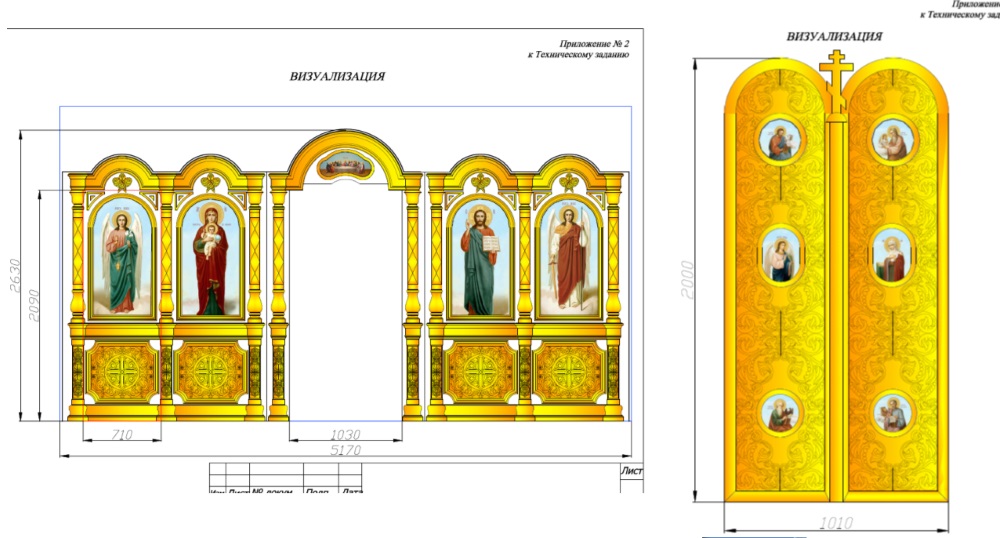
Task: Click the top medallion on the right gate leaf
Action: coord(892,142)
